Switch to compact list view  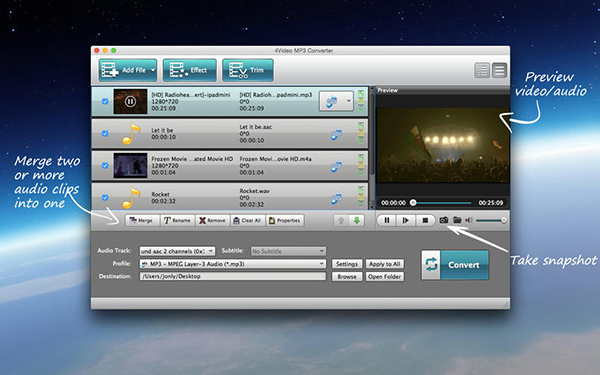coord(499,70)
